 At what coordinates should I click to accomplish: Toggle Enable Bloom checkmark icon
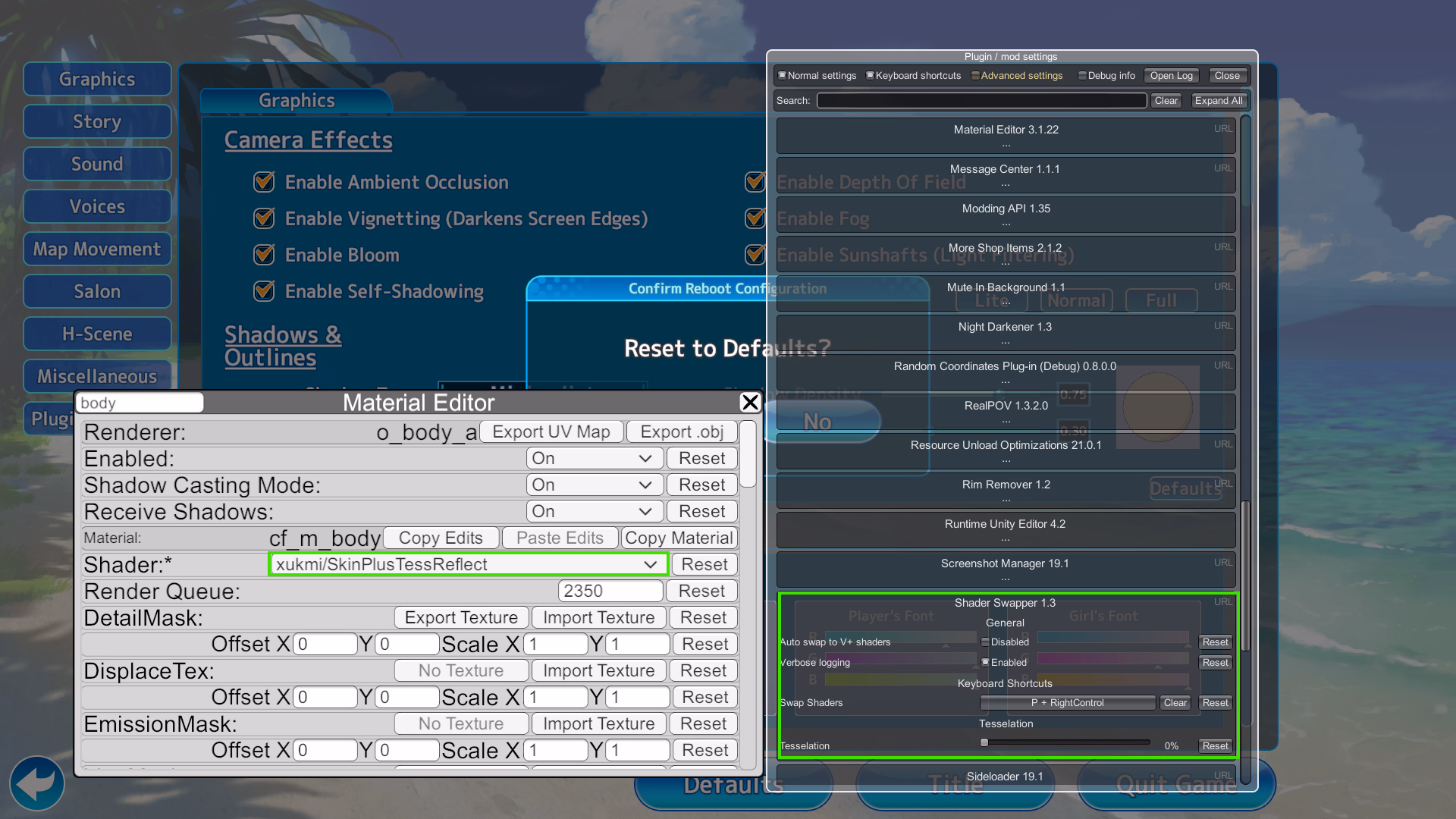[x=264, y=255]
